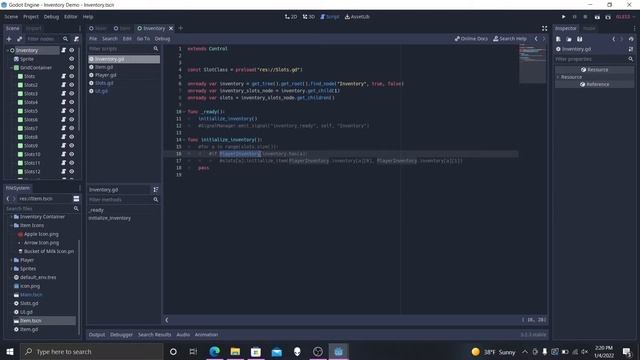Expand the Inventory Container folder
Viewport: 640px width, 360px height.
pos(11,217)
